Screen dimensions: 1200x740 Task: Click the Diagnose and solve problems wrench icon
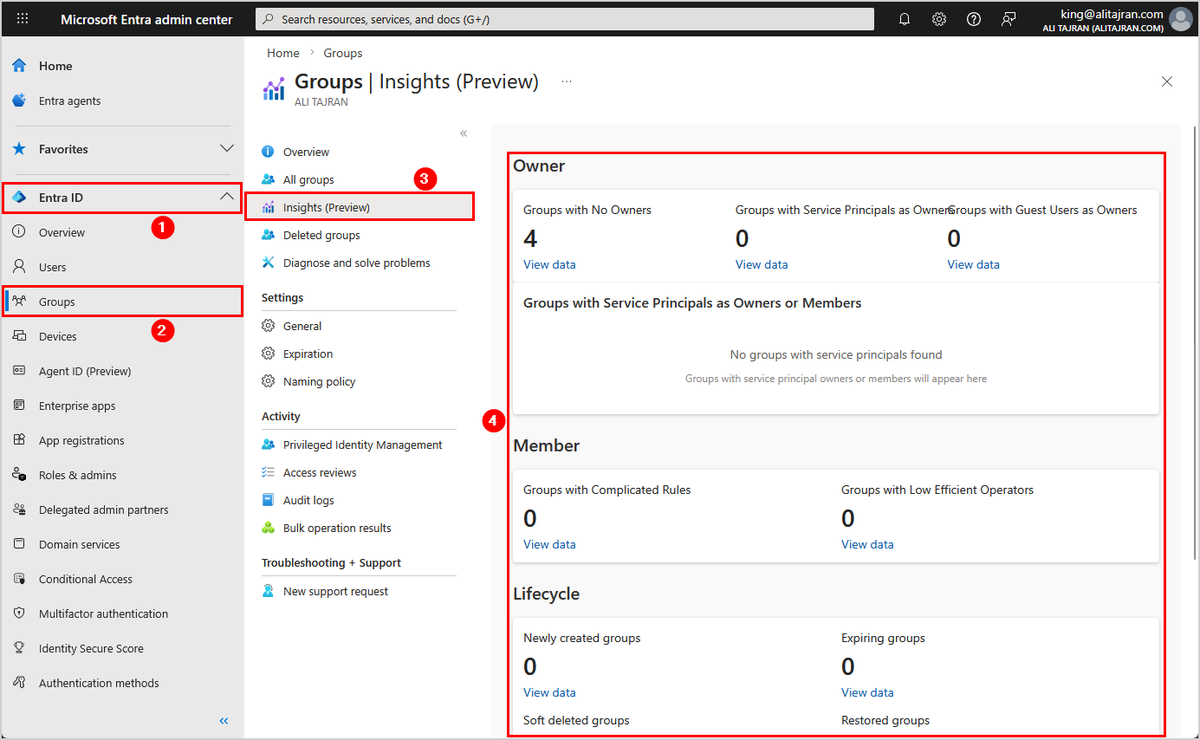point(268,263)
